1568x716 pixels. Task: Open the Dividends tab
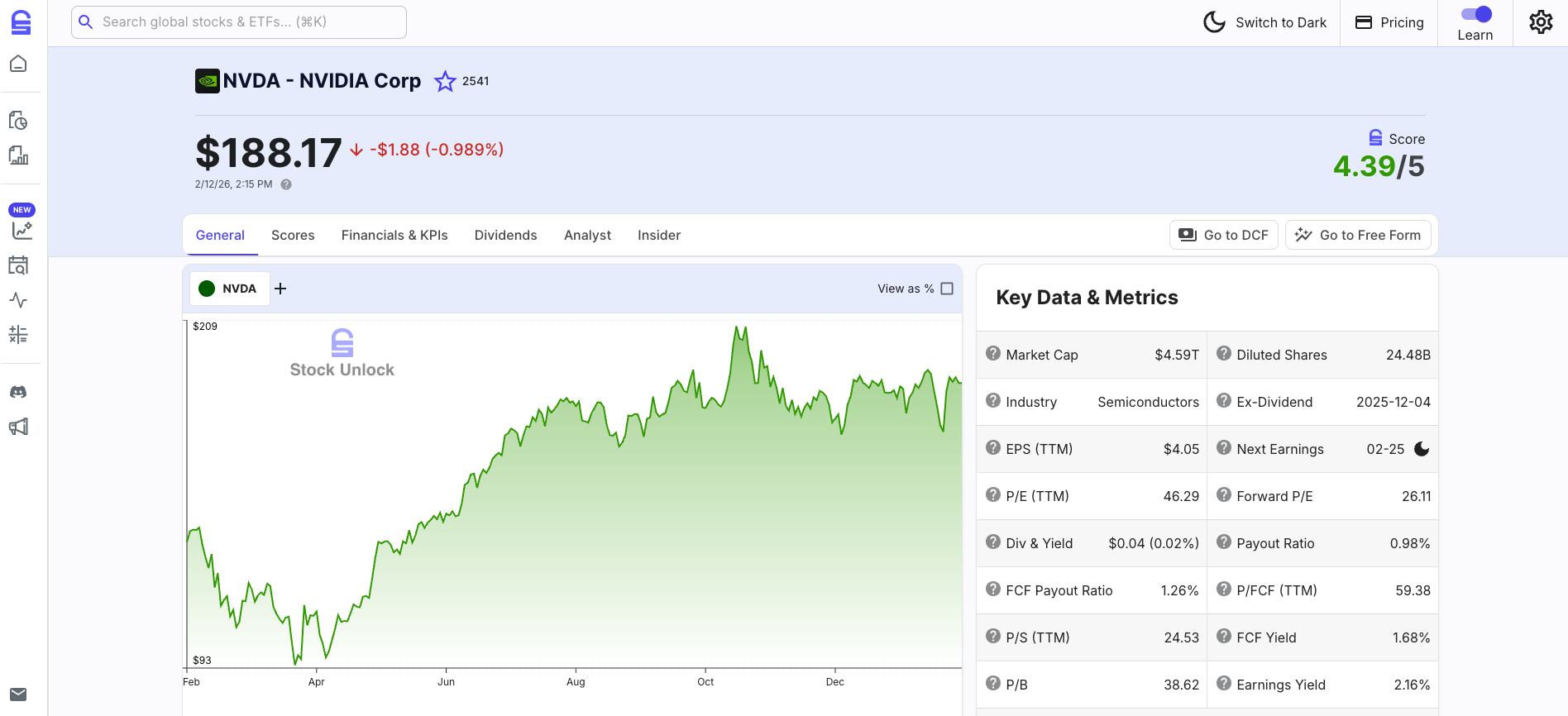pos(506,235)
